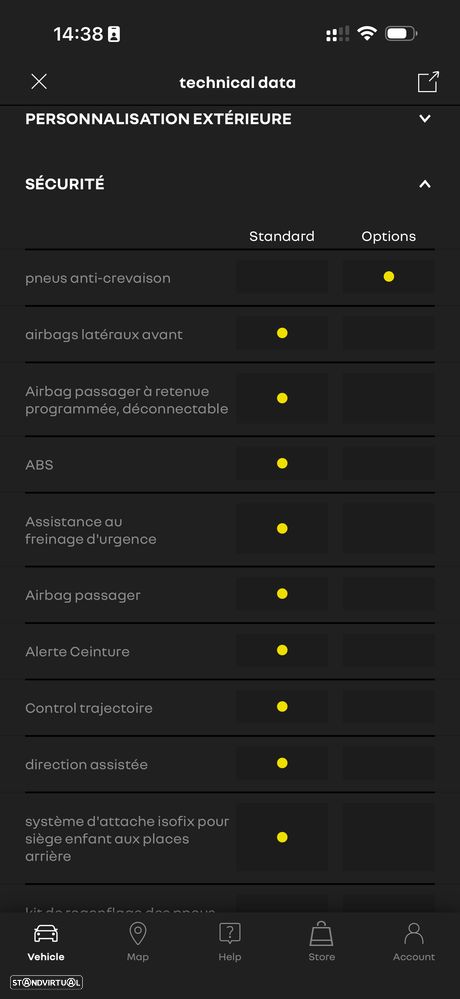Tap the Standard dot for ABS

click(x=282, y=463)
